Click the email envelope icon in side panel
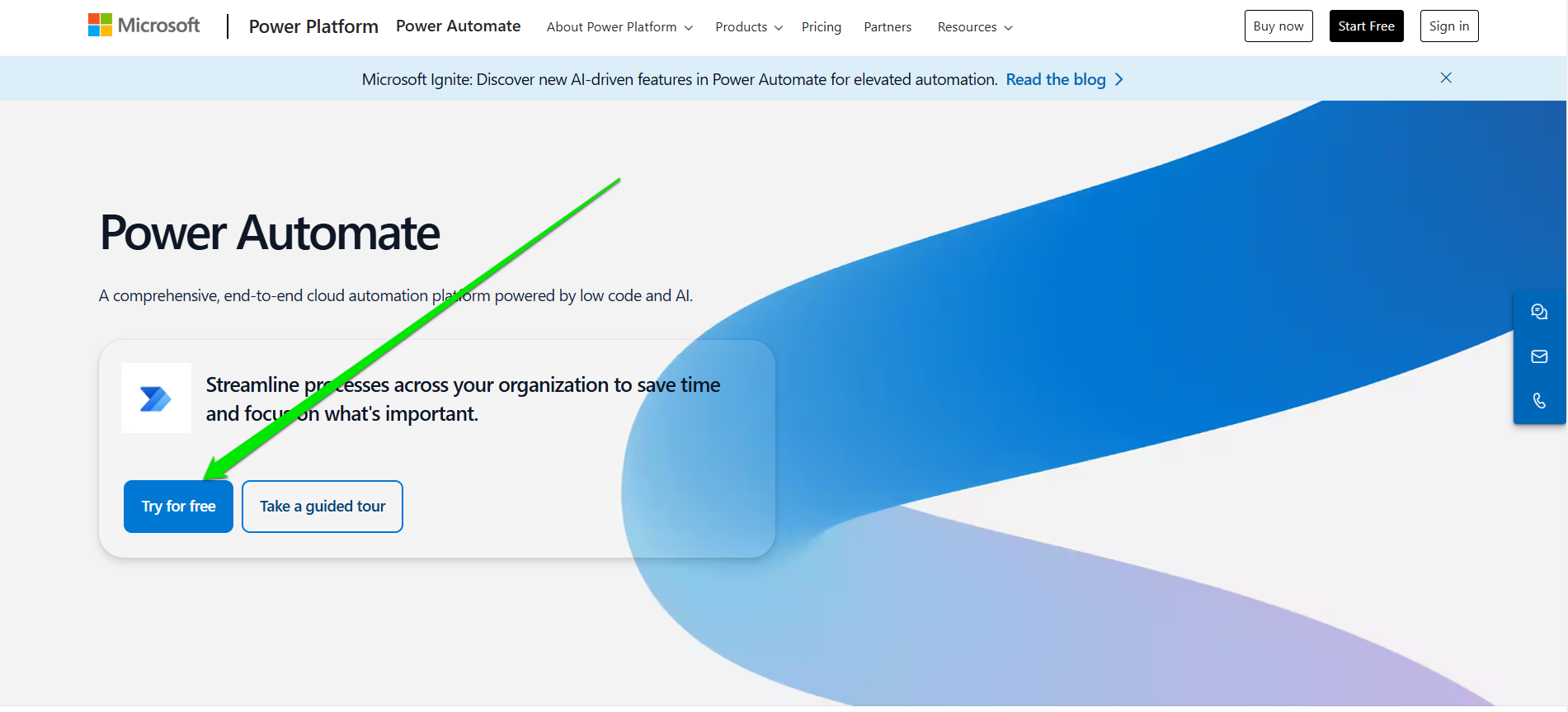This screenshot has height=712, width=1568. coord(1539,356)
